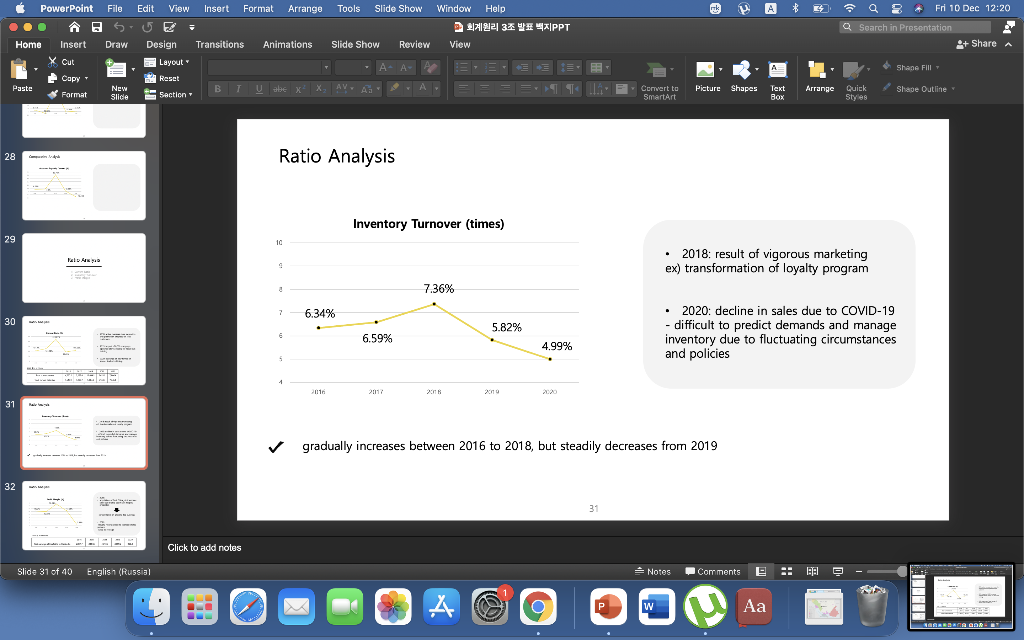Switch to Reading view icon
Viewport: 1024px width, 640px height.
tap(812, 571)
